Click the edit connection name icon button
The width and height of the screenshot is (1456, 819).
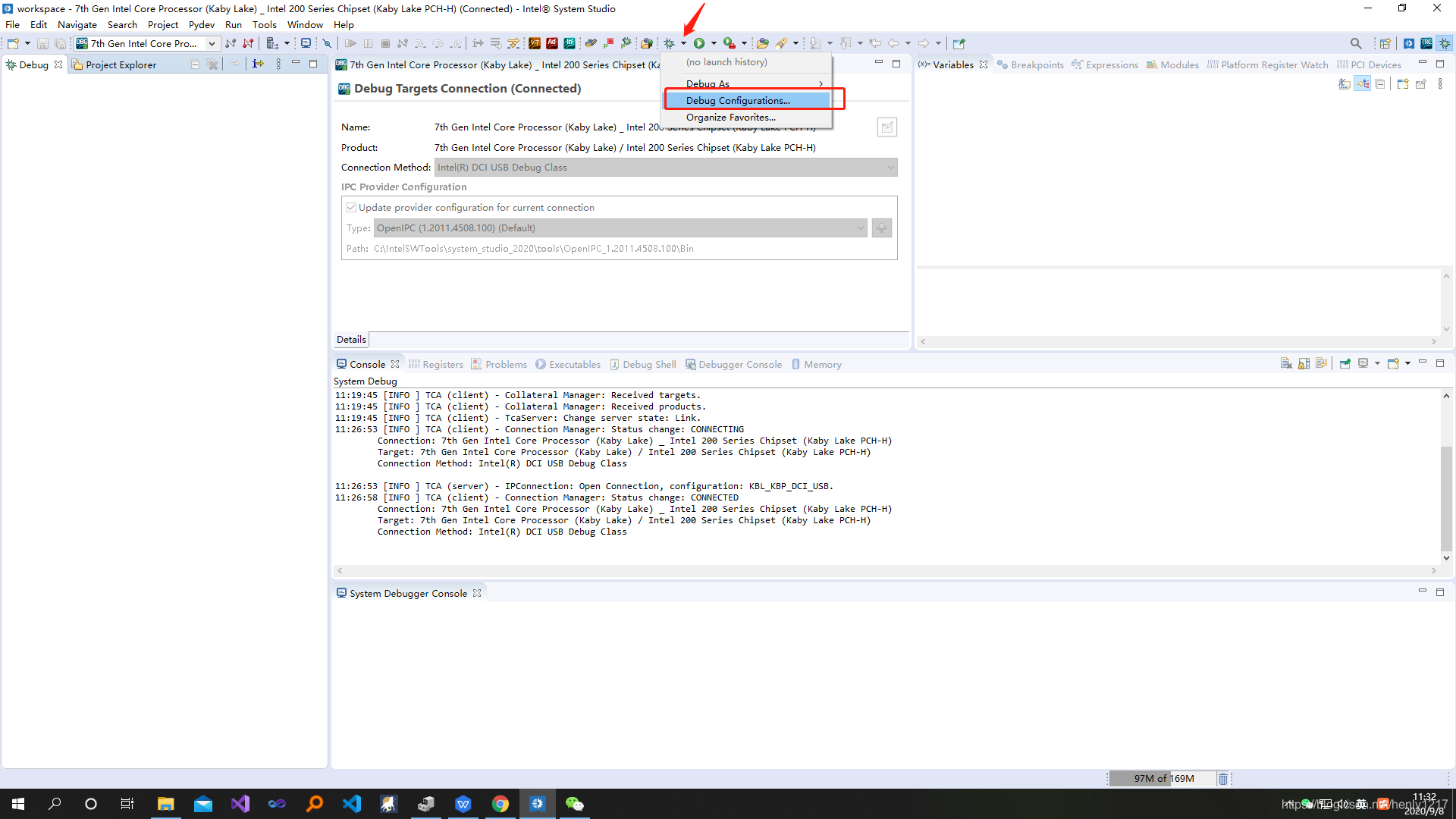[886, 127]
